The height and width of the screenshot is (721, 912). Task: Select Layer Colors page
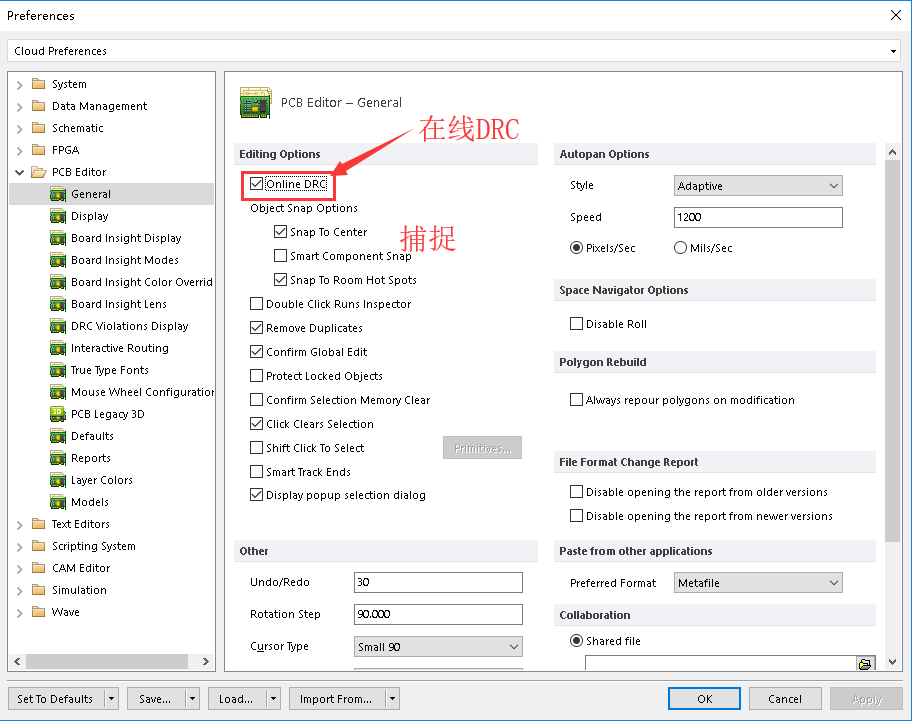pos(102,480)
